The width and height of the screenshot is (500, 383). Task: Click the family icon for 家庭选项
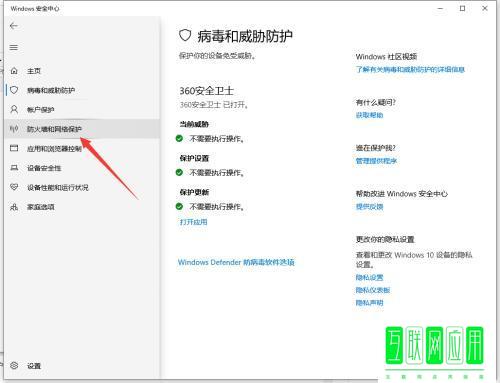[14, 207]
